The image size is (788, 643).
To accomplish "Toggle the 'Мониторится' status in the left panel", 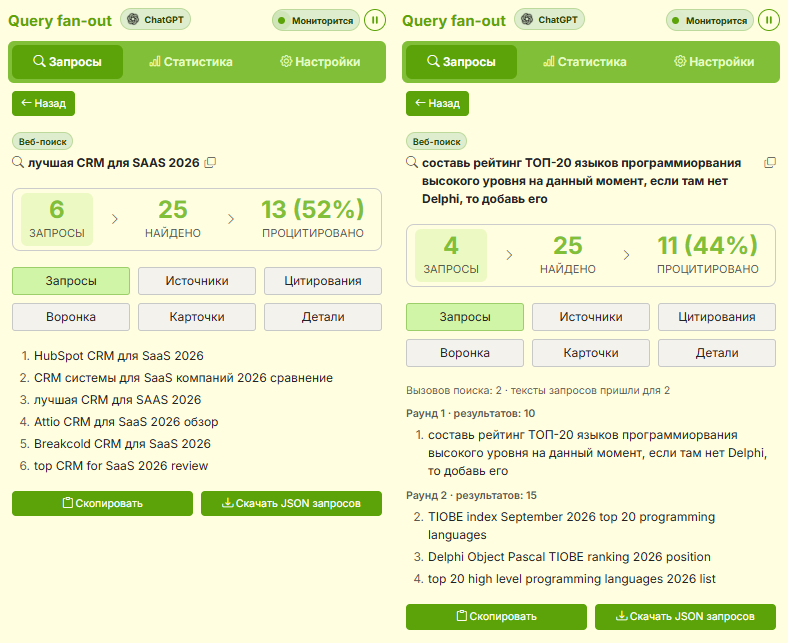I will pyautogui.click(x=316, y=21).
